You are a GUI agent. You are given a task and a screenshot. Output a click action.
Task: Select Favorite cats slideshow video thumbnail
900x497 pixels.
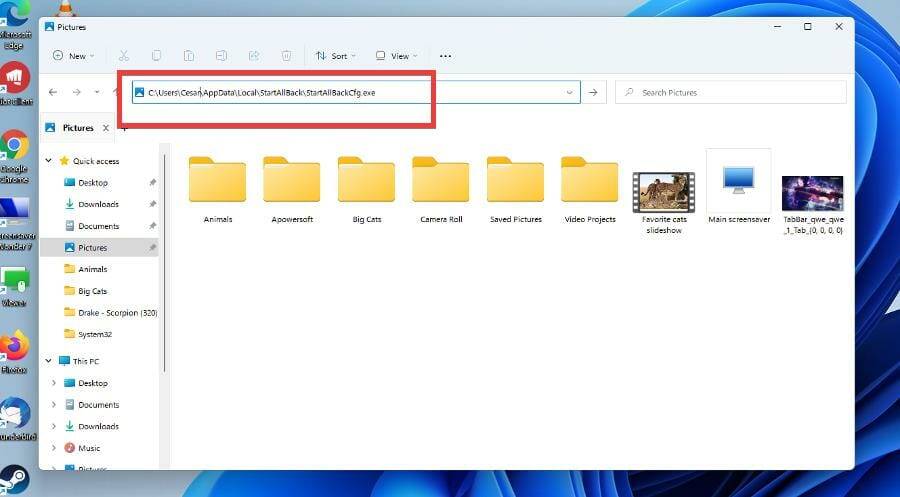tap(664, 192)
